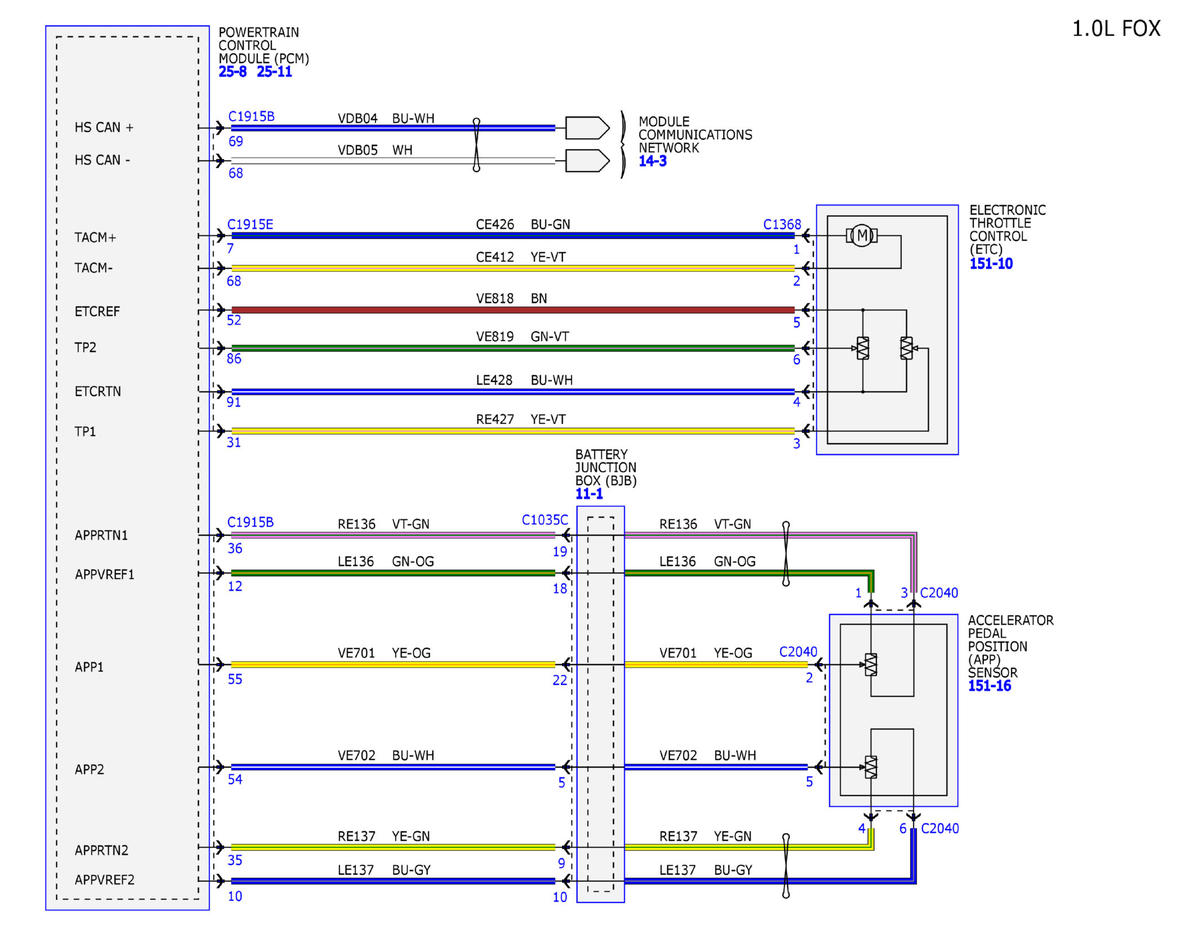Select the TP1 signal name
1200x927 pixels.
coord(86,431)
